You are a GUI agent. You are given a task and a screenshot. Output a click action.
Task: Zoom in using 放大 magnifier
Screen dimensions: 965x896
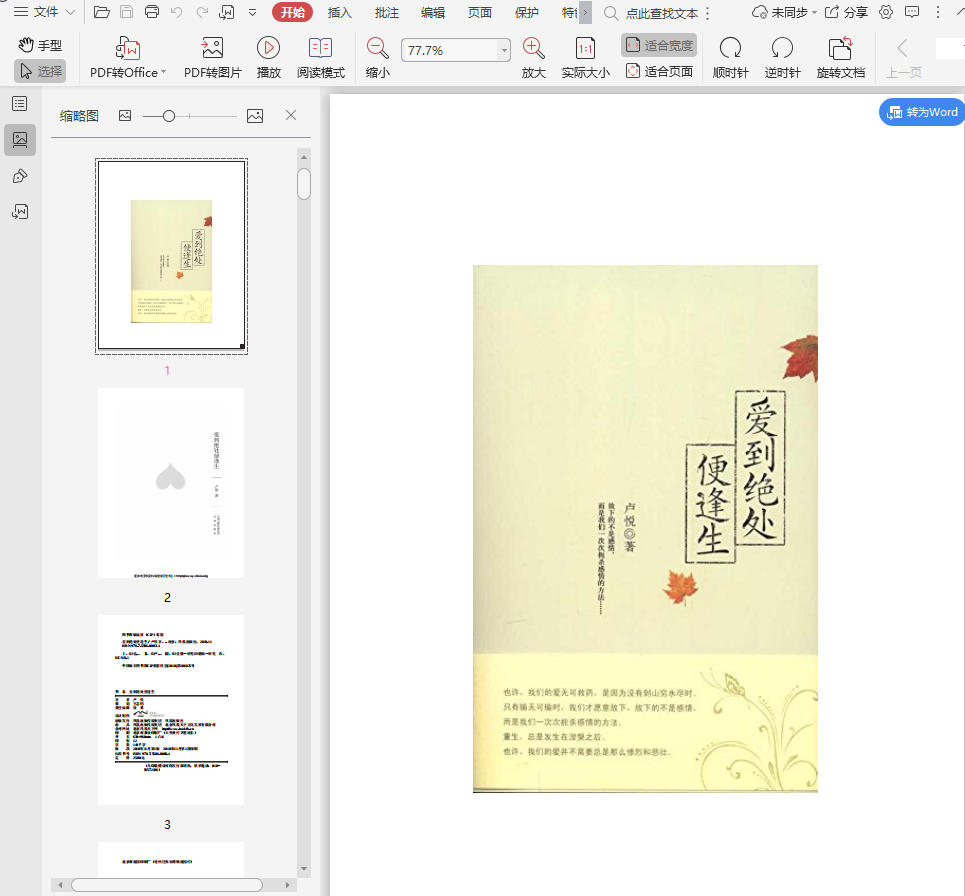click(x=534, y=48)
